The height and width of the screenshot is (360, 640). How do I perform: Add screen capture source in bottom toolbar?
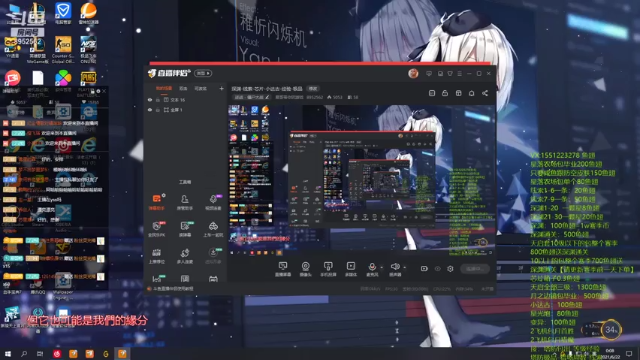pos(282,269)
